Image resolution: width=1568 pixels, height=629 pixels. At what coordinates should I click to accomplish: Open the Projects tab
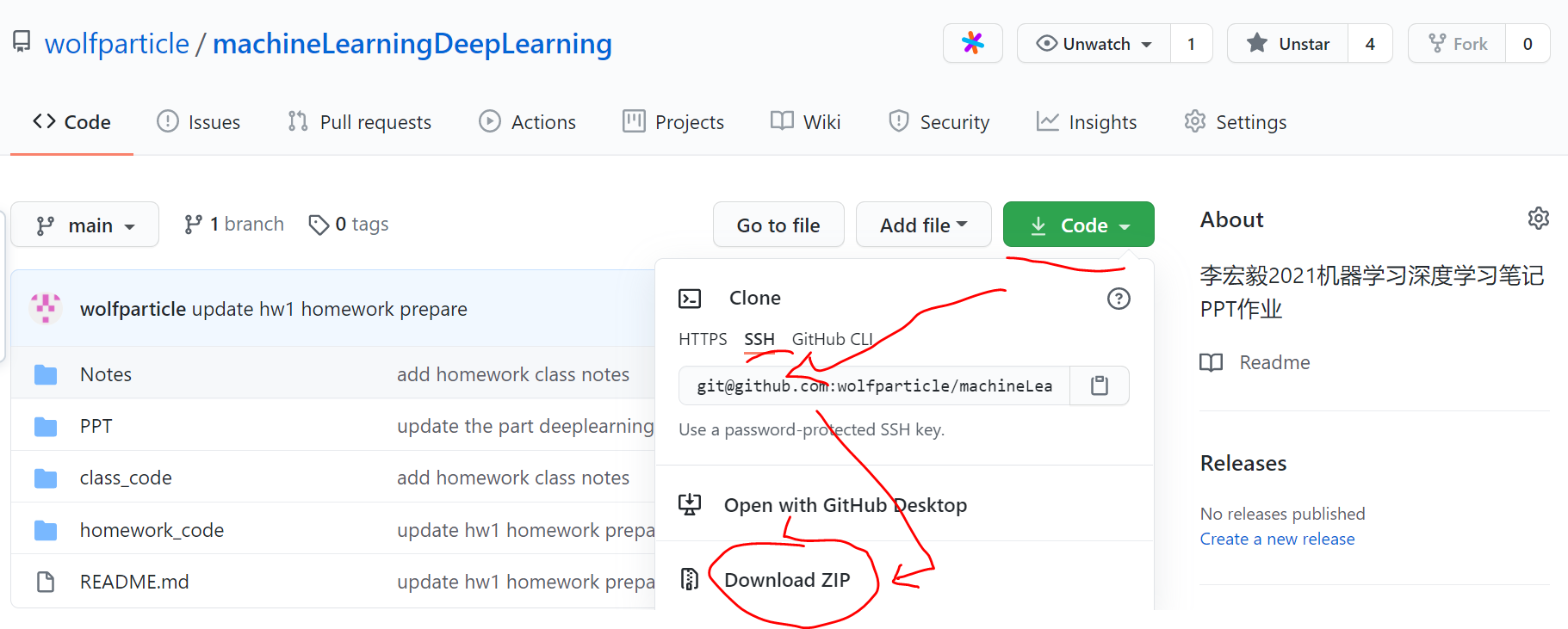[673, 122]
